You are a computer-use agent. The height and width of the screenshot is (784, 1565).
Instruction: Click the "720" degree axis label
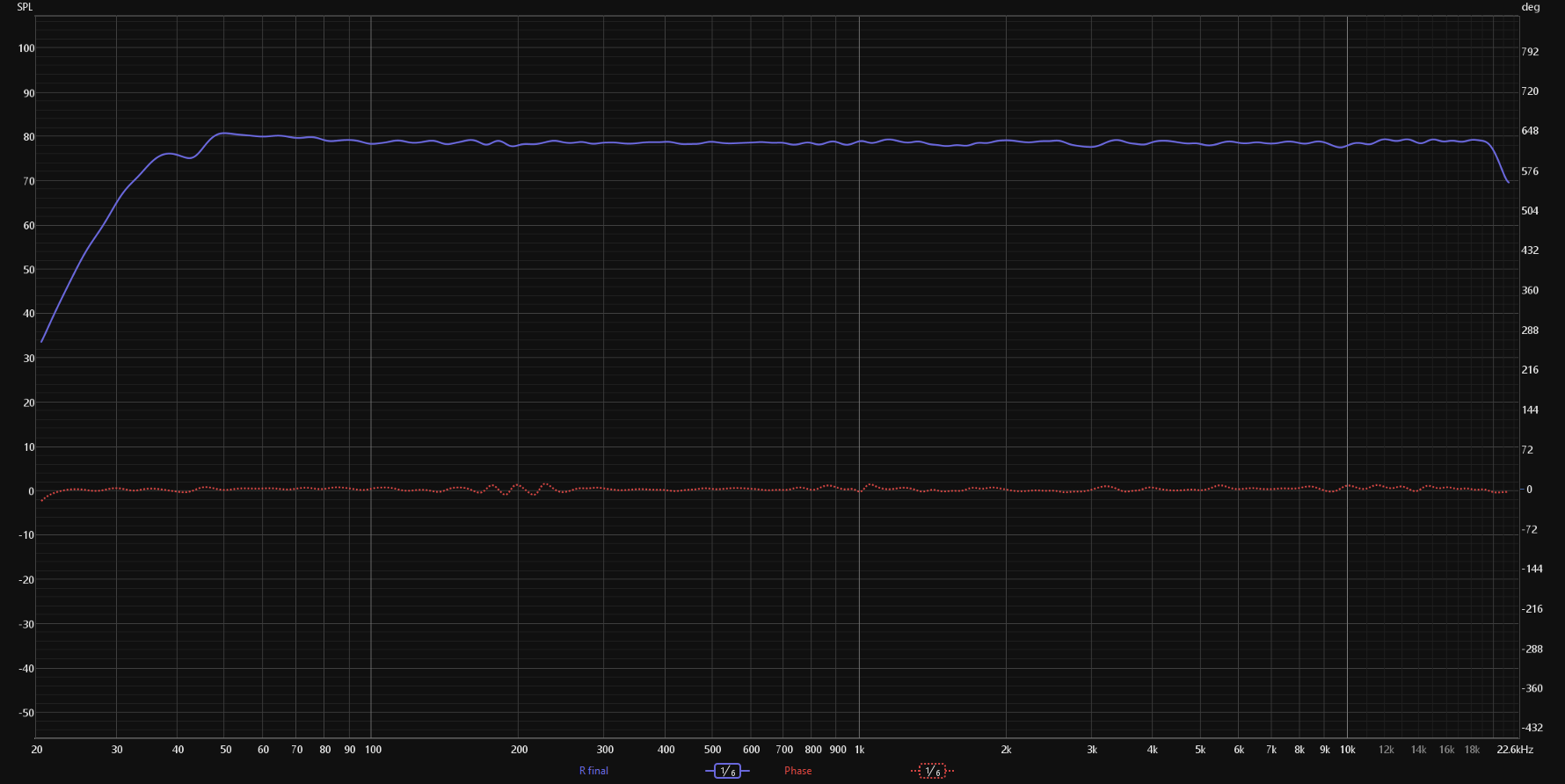1531,91
